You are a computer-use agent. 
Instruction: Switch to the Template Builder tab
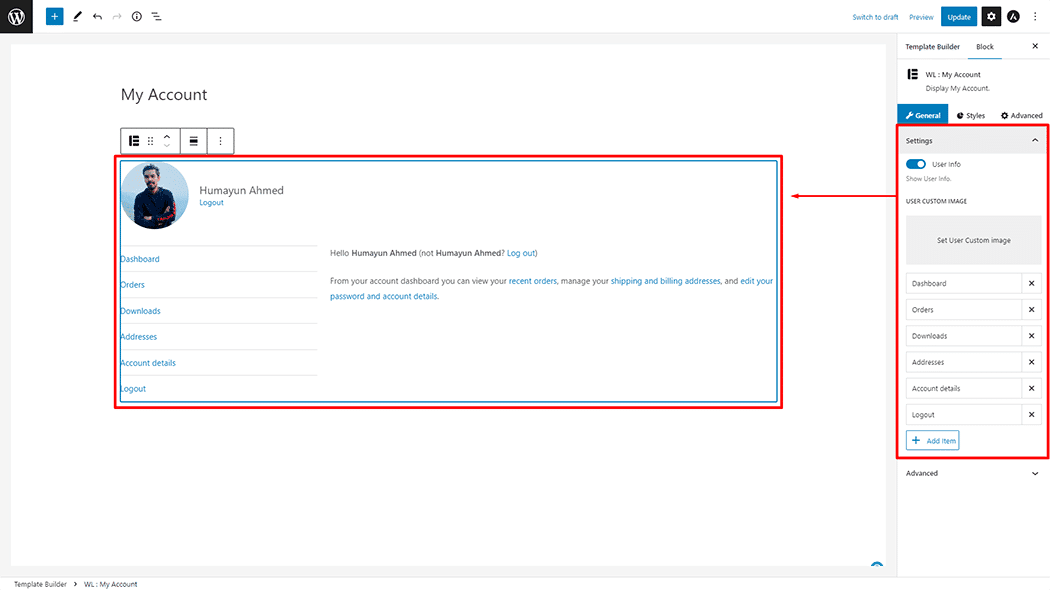pyautogui.click(x=932, y=47)
